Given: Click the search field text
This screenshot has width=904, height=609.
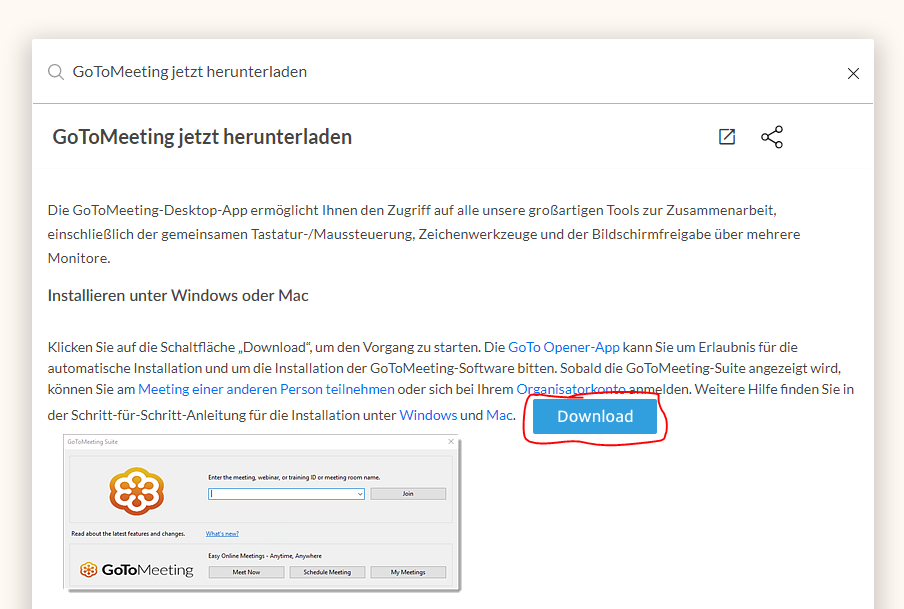Looking at the screenshot, I should point(190,72).
